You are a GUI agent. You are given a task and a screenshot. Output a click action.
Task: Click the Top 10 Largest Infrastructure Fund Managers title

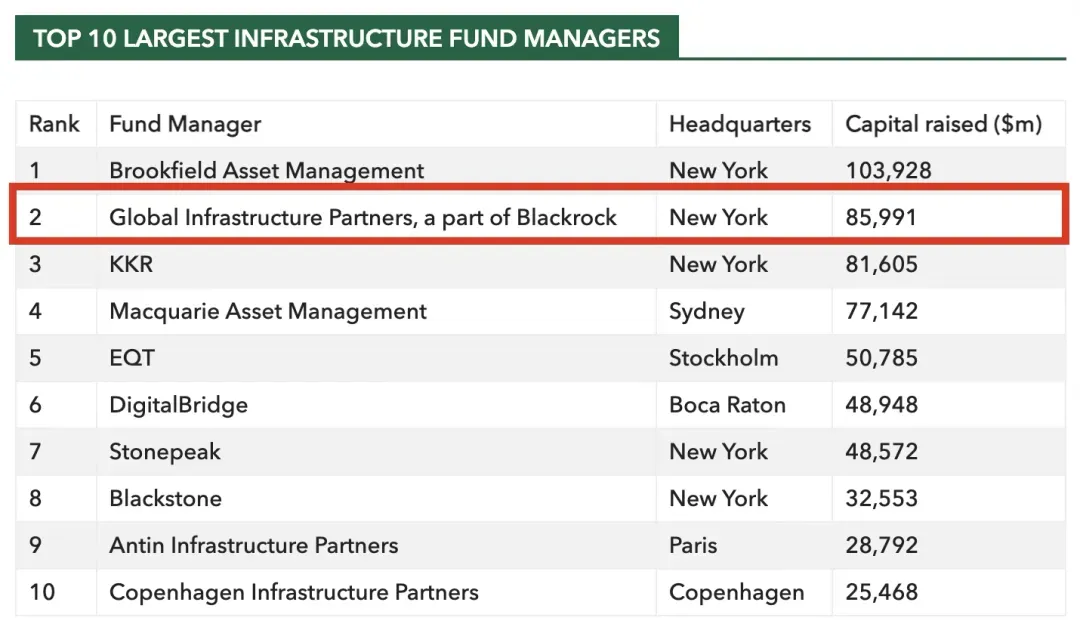346,39
